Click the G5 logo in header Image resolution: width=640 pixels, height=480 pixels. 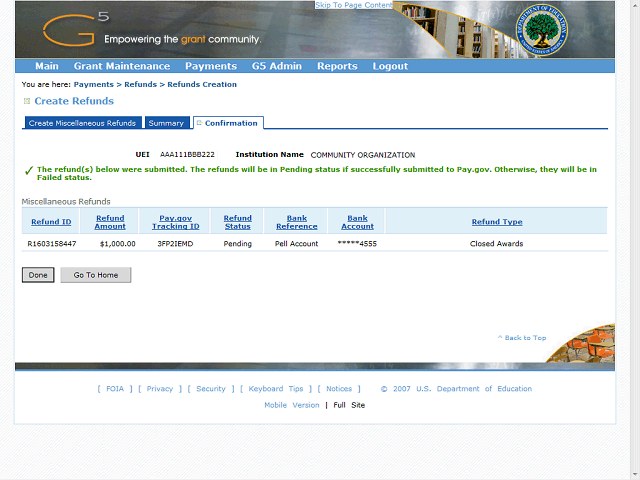pyautogui.click(x=76, y=29)
